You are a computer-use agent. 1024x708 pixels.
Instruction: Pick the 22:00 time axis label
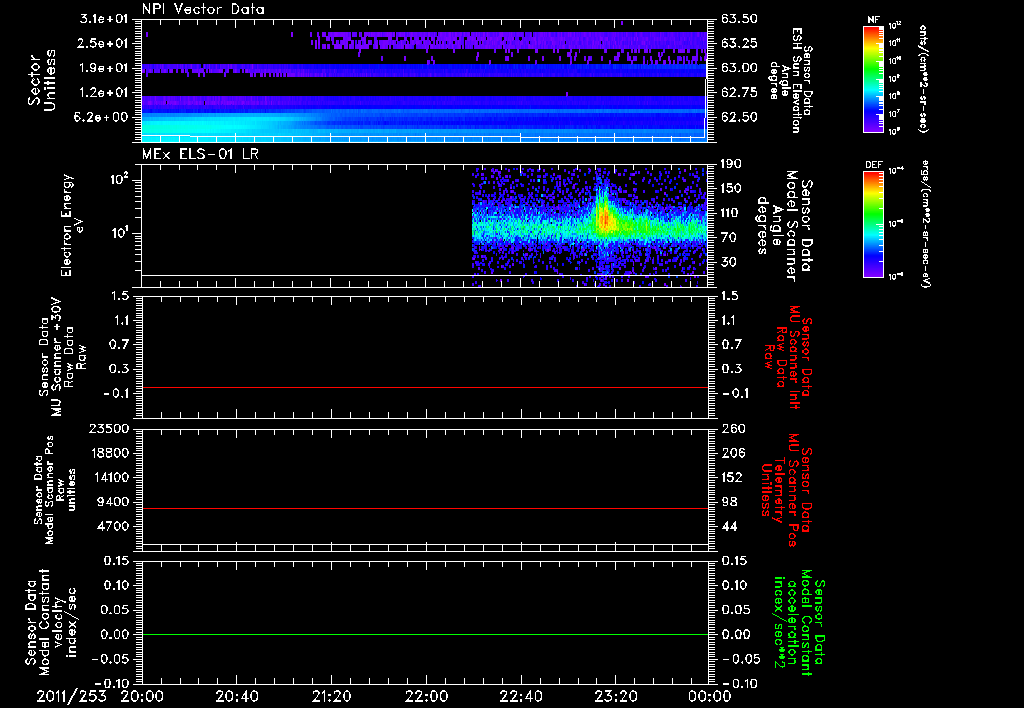(426, 695)
